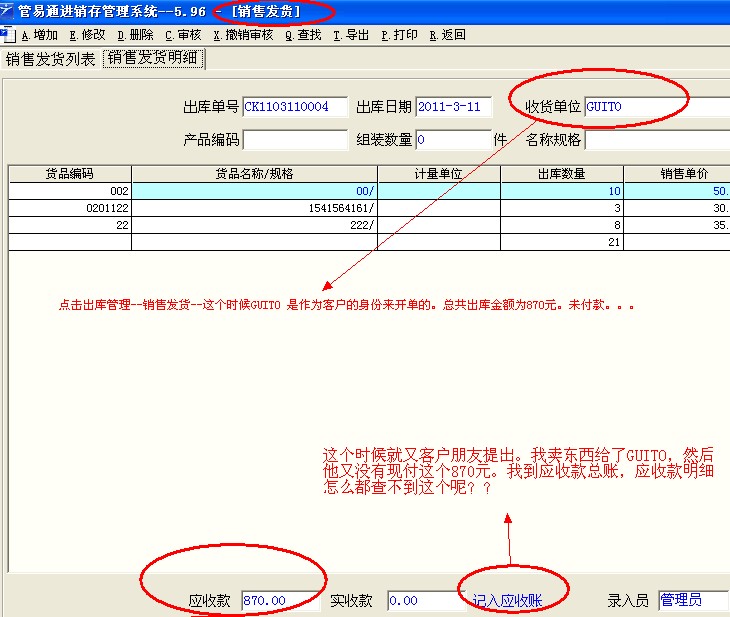The width and height of the screenshot is (730, 617).
Task: Click the 销售单价 cell showing 30.
Action: (677, 208)
